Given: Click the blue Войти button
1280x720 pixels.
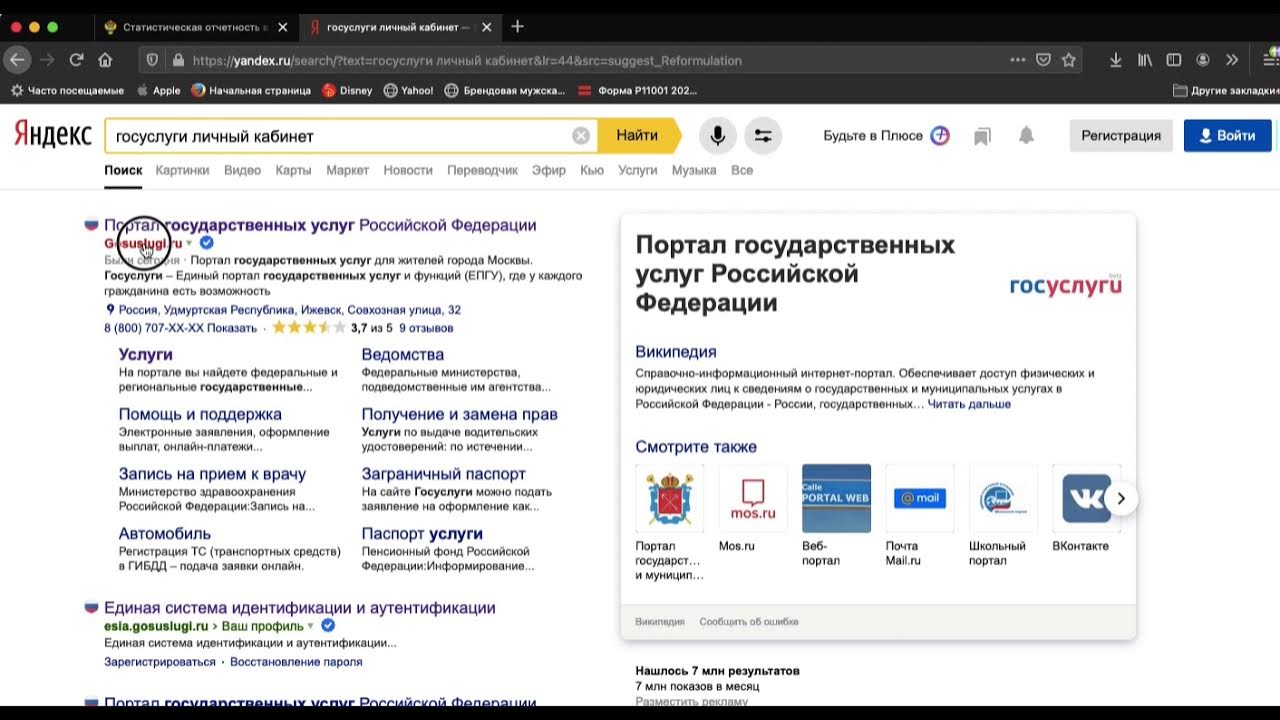Looking at the screenshot, I should pyautogui.click(x=1227, y=136).
